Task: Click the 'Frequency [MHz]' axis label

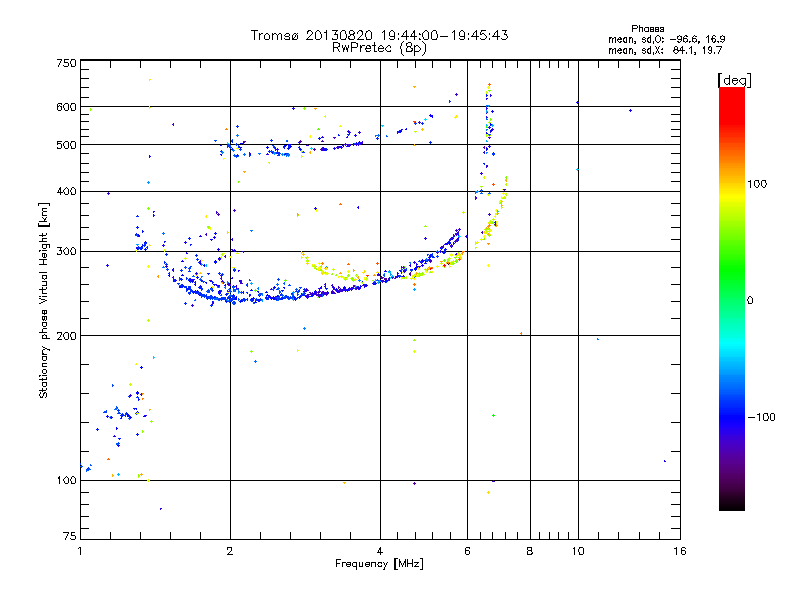Action: (379, 564)
